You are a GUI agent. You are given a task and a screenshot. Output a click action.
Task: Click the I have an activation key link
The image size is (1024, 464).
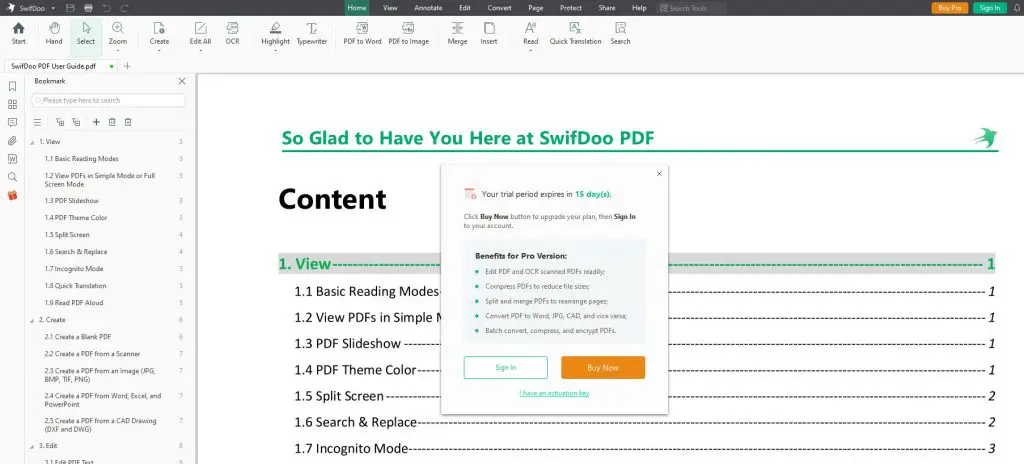554,393
